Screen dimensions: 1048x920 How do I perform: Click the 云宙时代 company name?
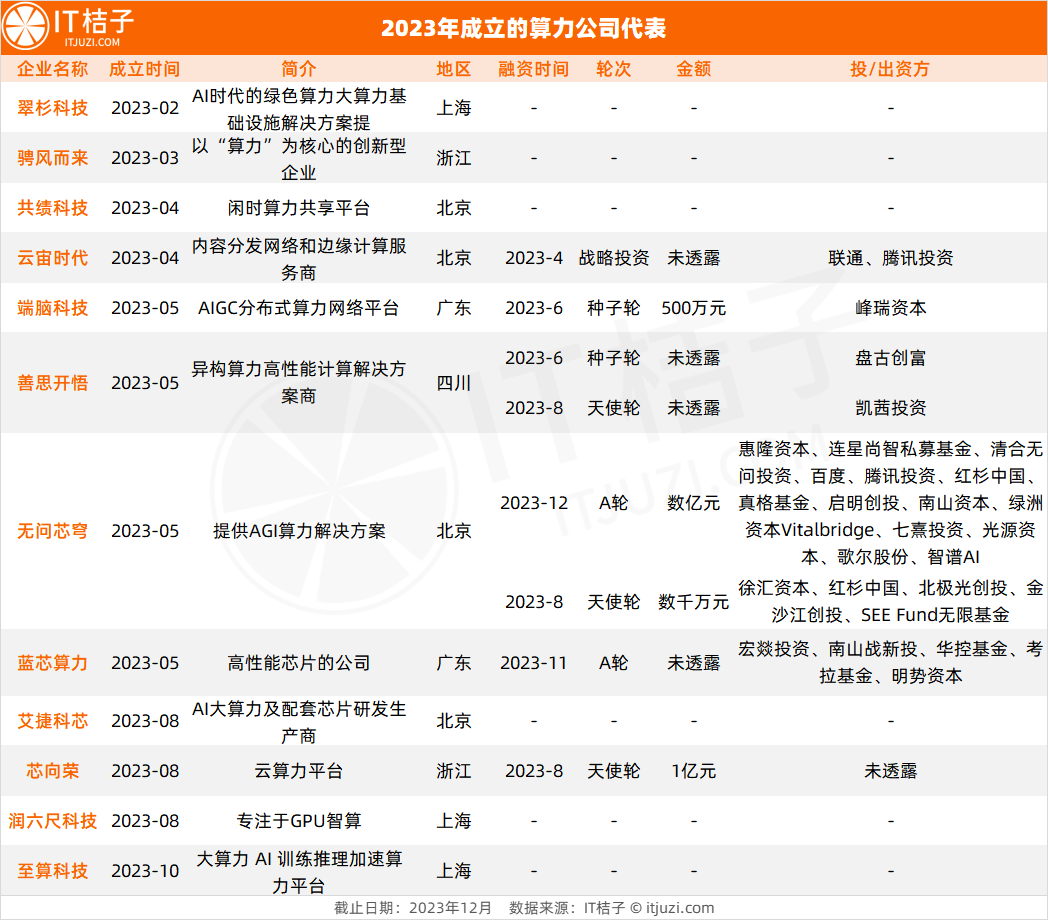pos(52,258)
